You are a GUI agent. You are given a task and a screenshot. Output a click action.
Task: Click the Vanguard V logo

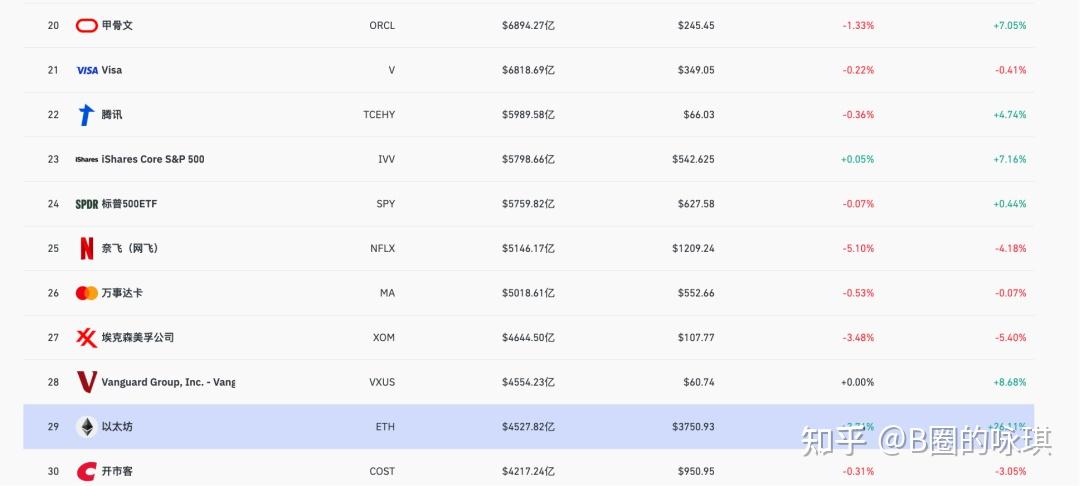point(87,382)
